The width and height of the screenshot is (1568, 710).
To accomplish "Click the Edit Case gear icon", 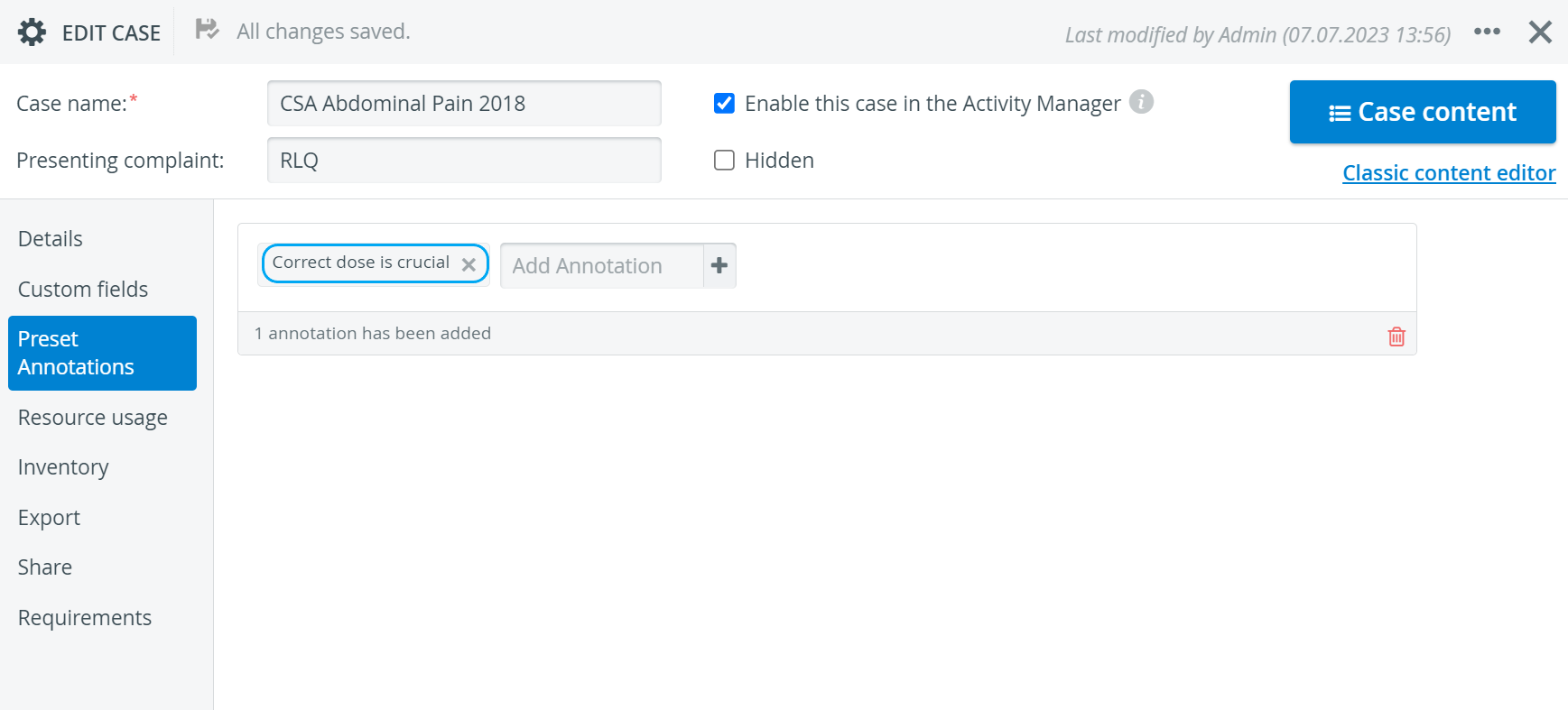I will [x=32, y=32].
